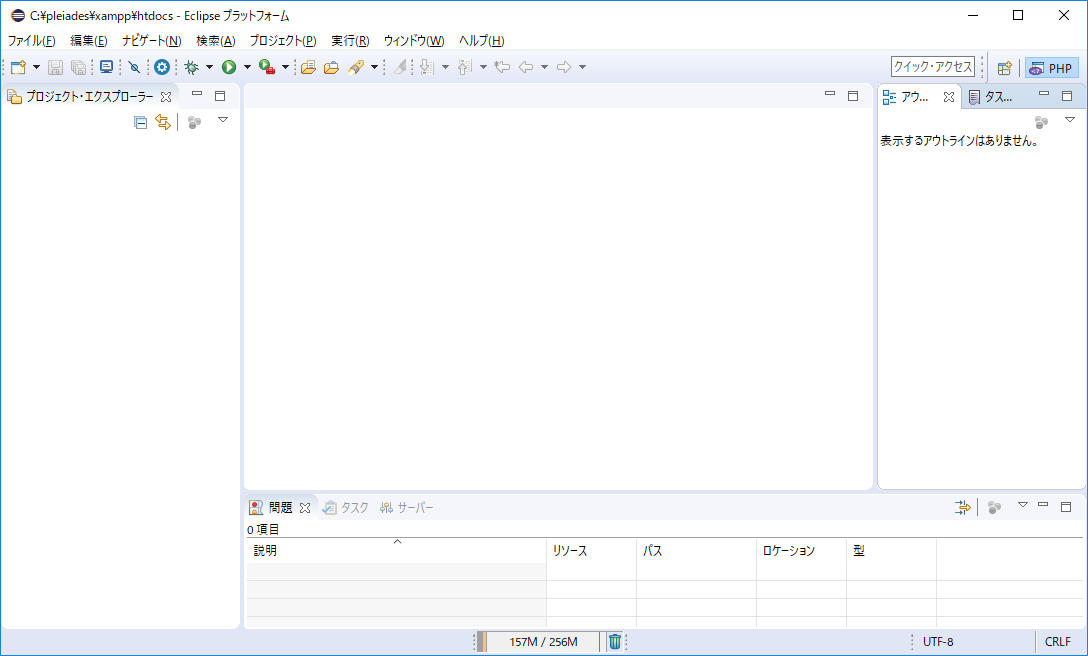Click the クイック・アクセス field
The height and width of the screenshot is (656, 1088).
coord(931,66)
